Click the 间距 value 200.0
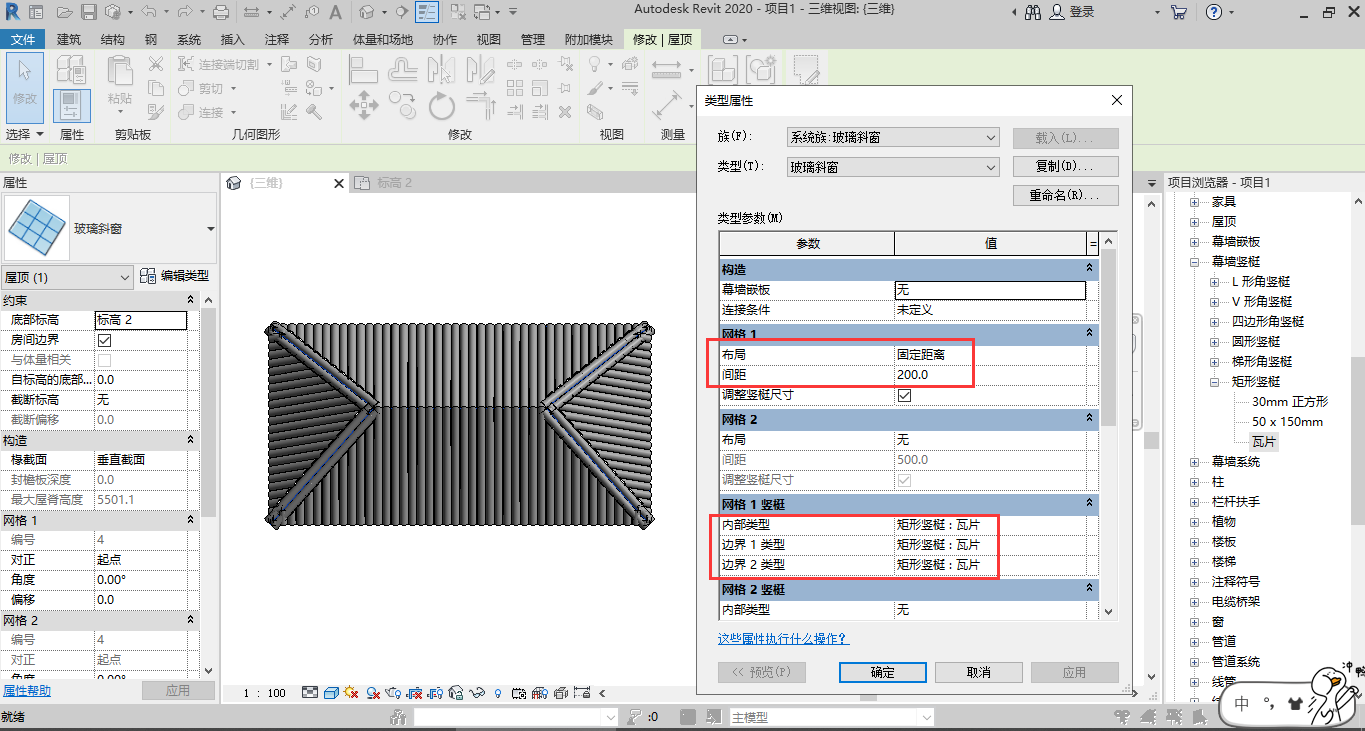 pyautogui.click(x=990, y=375)
